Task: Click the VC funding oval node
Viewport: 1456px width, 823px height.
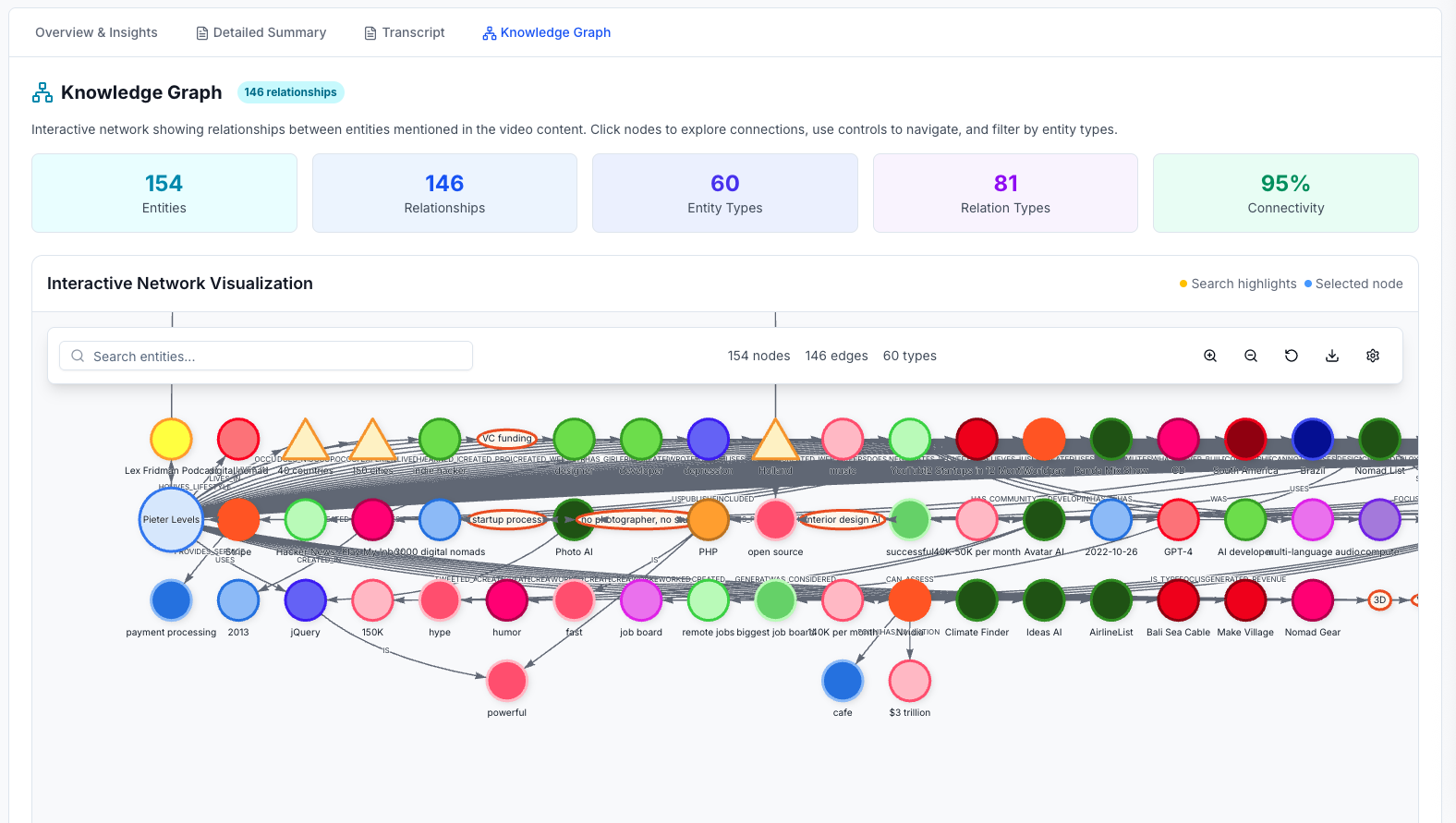Action: tap(507, 439)
